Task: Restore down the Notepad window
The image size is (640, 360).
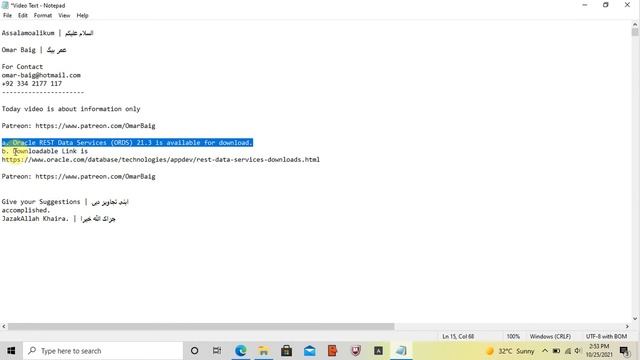Action: tap(606, 5)
